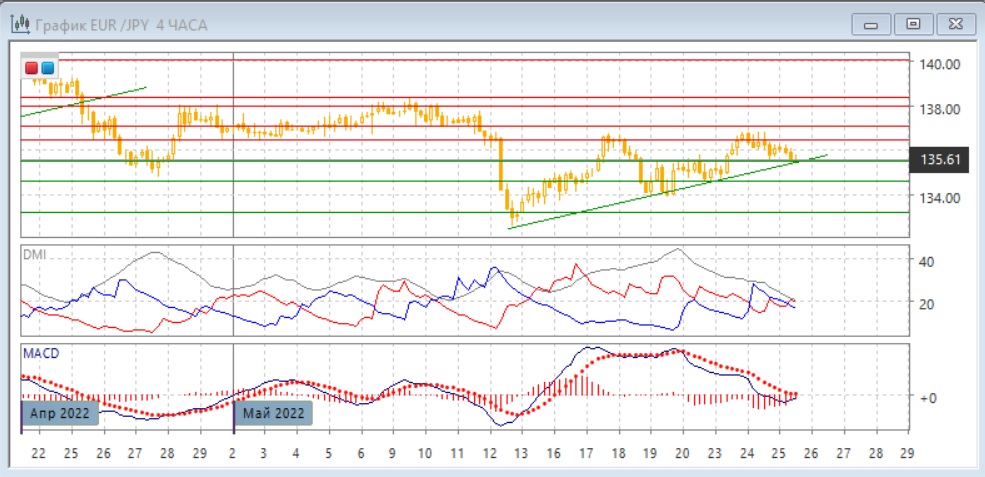Viewport: 985px width, 477px height.
Task: Click the 138.00 price level on axis
Action: coord(941,109)
